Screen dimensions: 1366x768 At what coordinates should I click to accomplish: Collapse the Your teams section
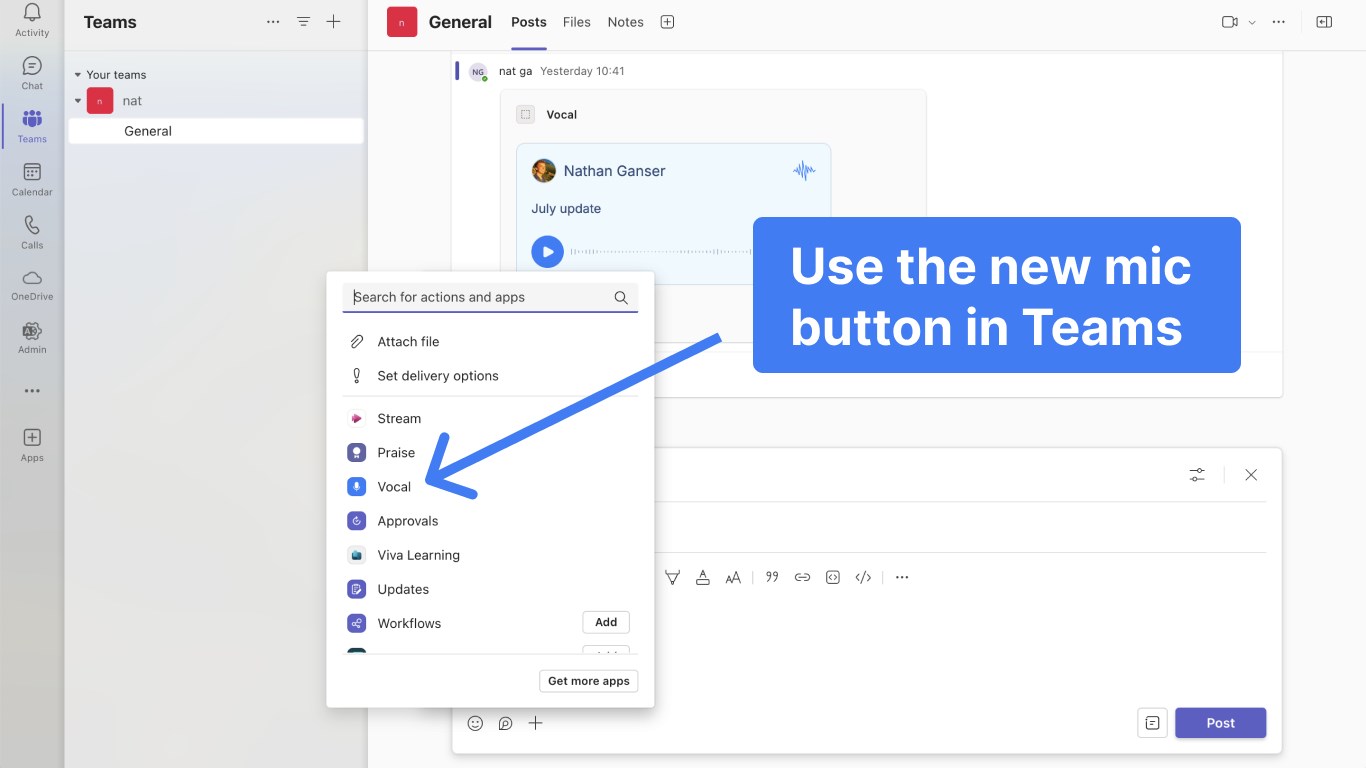(78, 75)
